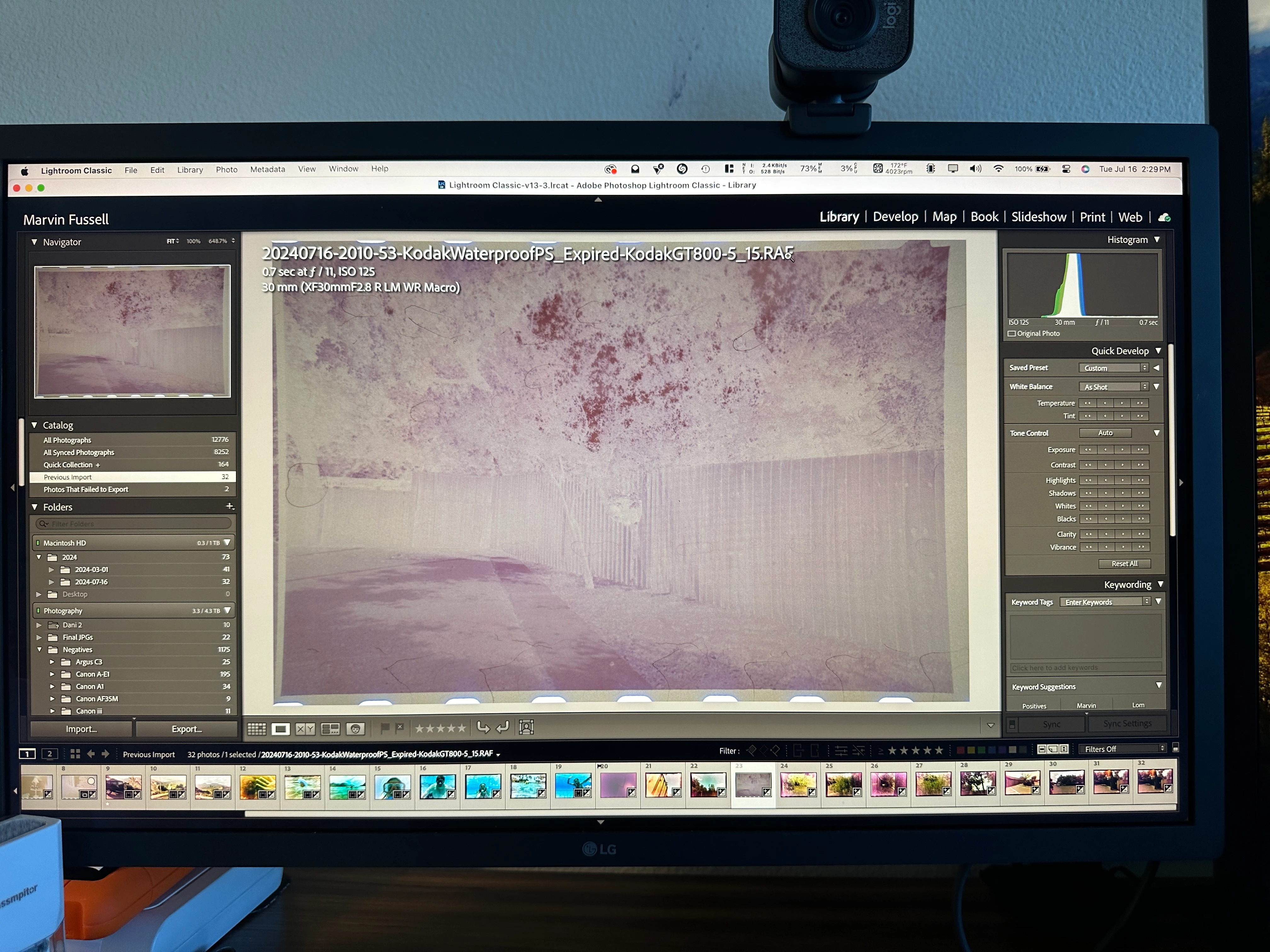Click the Set as Rejected flag icon
The width and height of the screenshot is (1270, 952).
[x=400, y=728]
